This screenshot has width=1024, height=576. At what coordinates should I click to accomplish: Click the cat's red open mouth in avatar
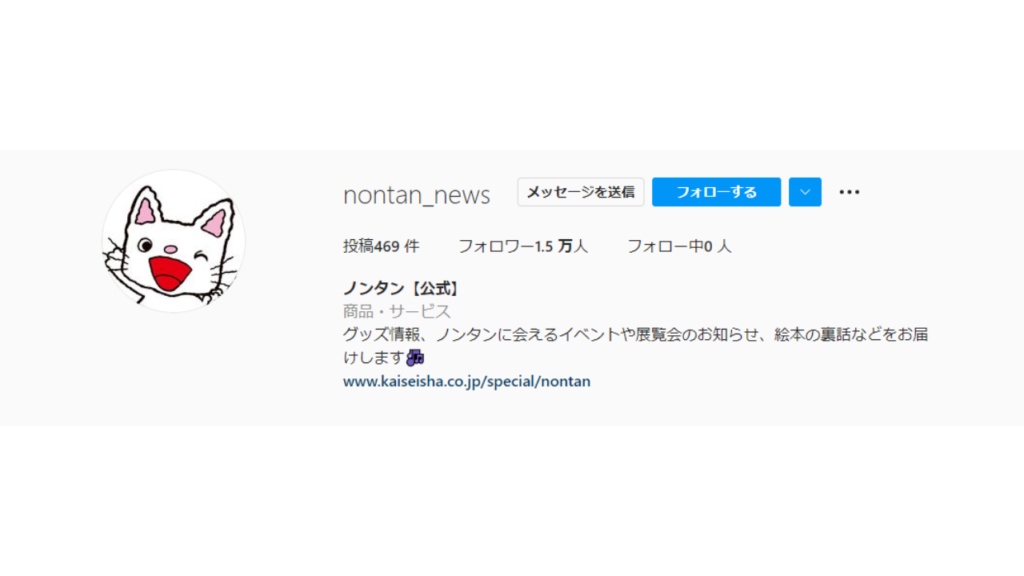(x=169, y=274)
